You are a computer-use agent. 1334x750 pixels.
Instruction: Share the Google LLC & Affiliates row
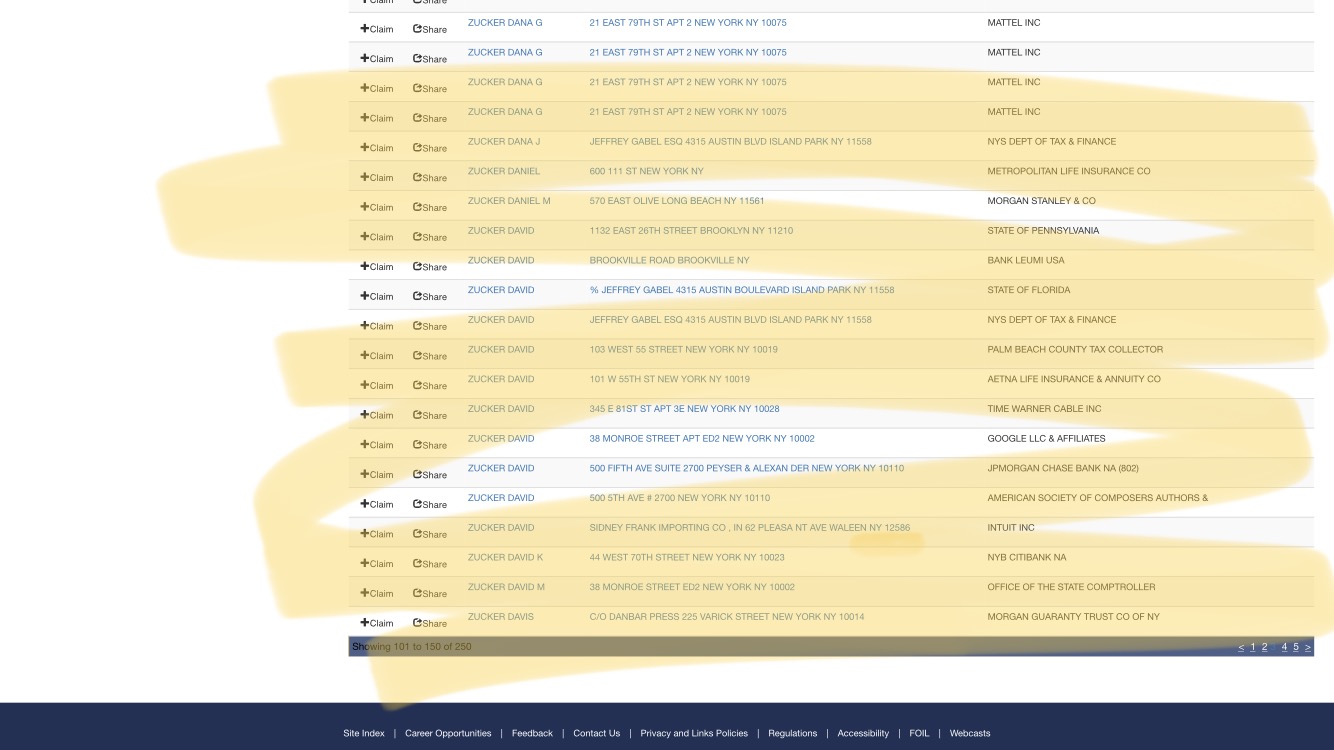(430, 445)
